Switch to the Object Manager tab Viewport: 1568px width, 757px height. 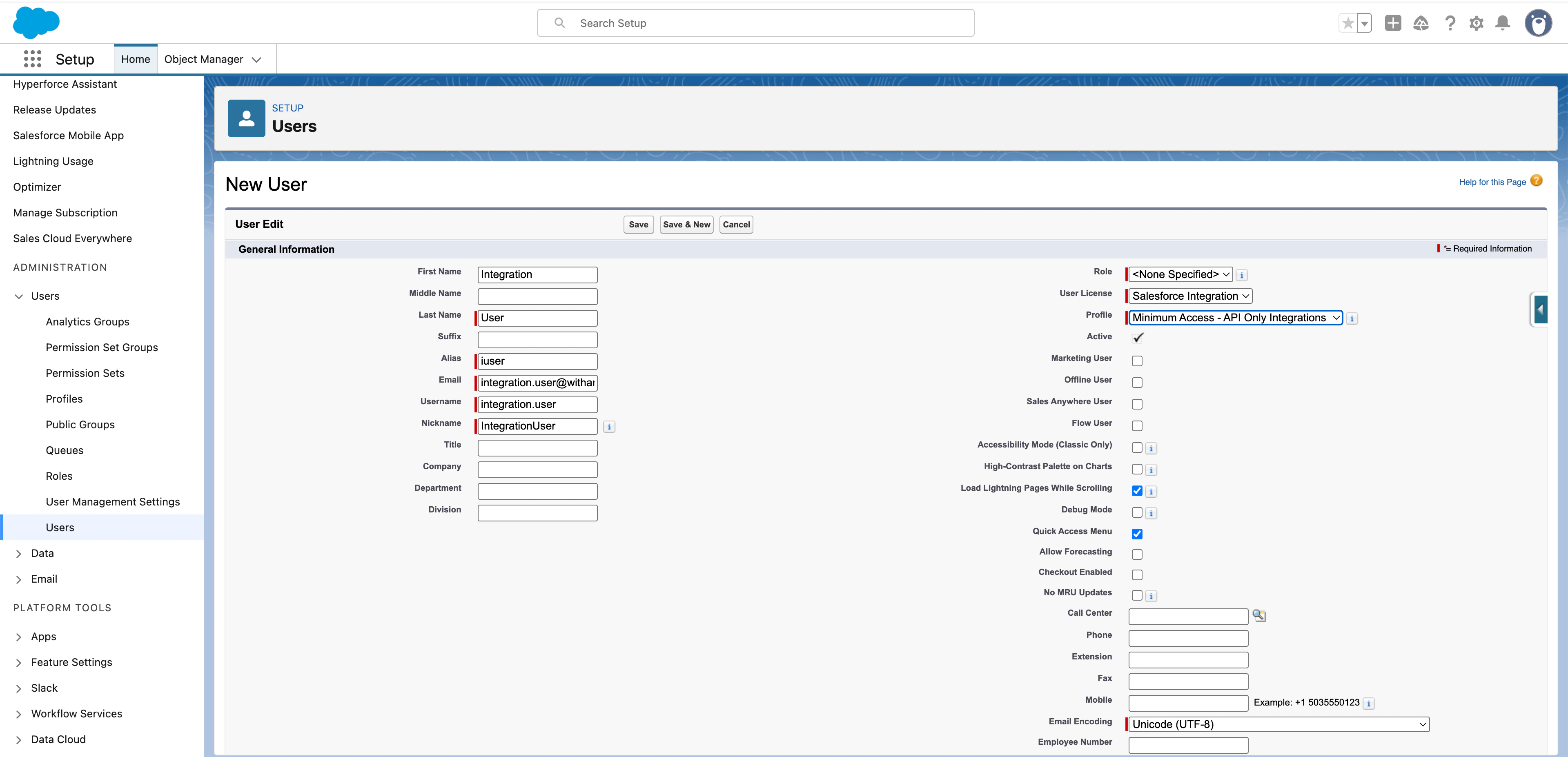pyautogui.click(x=203, y=59)
